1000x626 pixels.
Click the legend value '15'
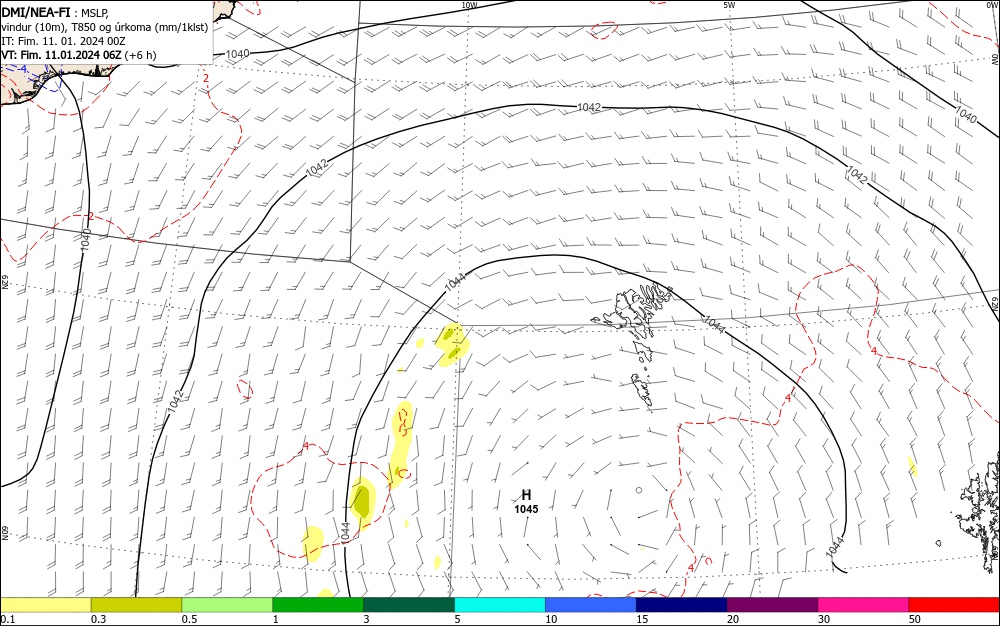click(x=642, y=619)
